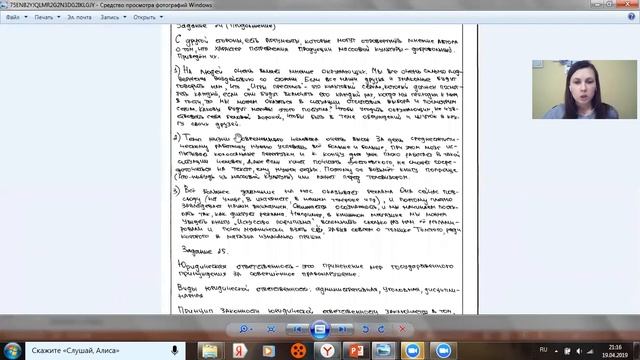Open the volume speaker tray icon
Image resolution: width=640 pixels, height=360 pixels.
[x=579, y=351]
